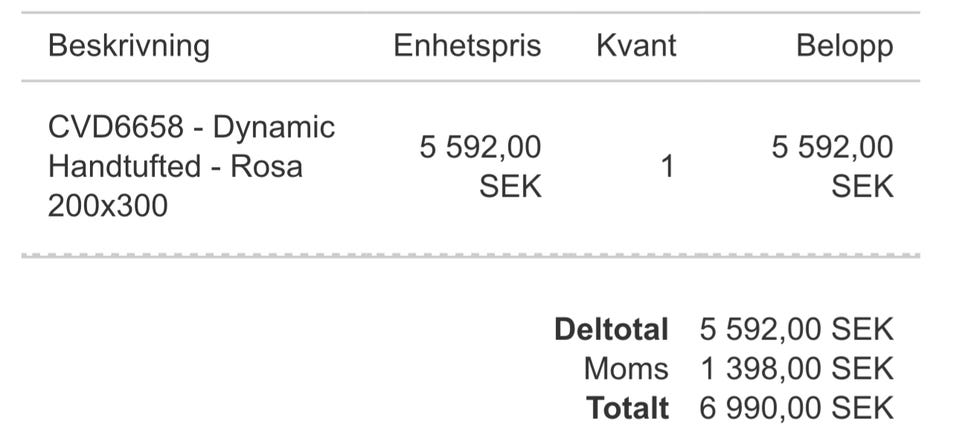The height and width of the screenshot is (445, 960).
Task: Click the Deltotal label
Action: (x=611, y=329)
